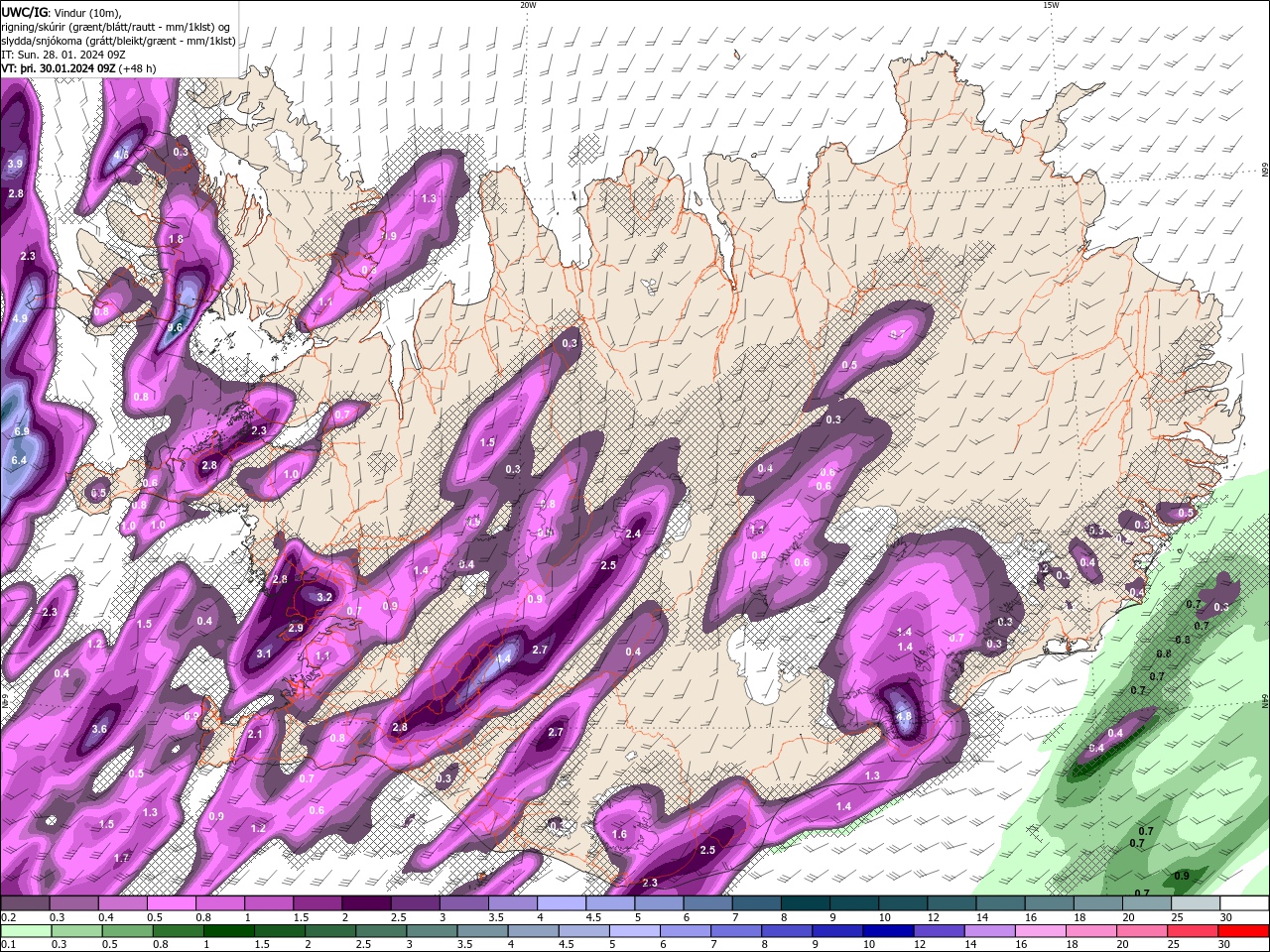Click the '3.6' precipitation value on the map
Image resolution: width=1270 pixels, height=952 pixels.
point(99,729)
